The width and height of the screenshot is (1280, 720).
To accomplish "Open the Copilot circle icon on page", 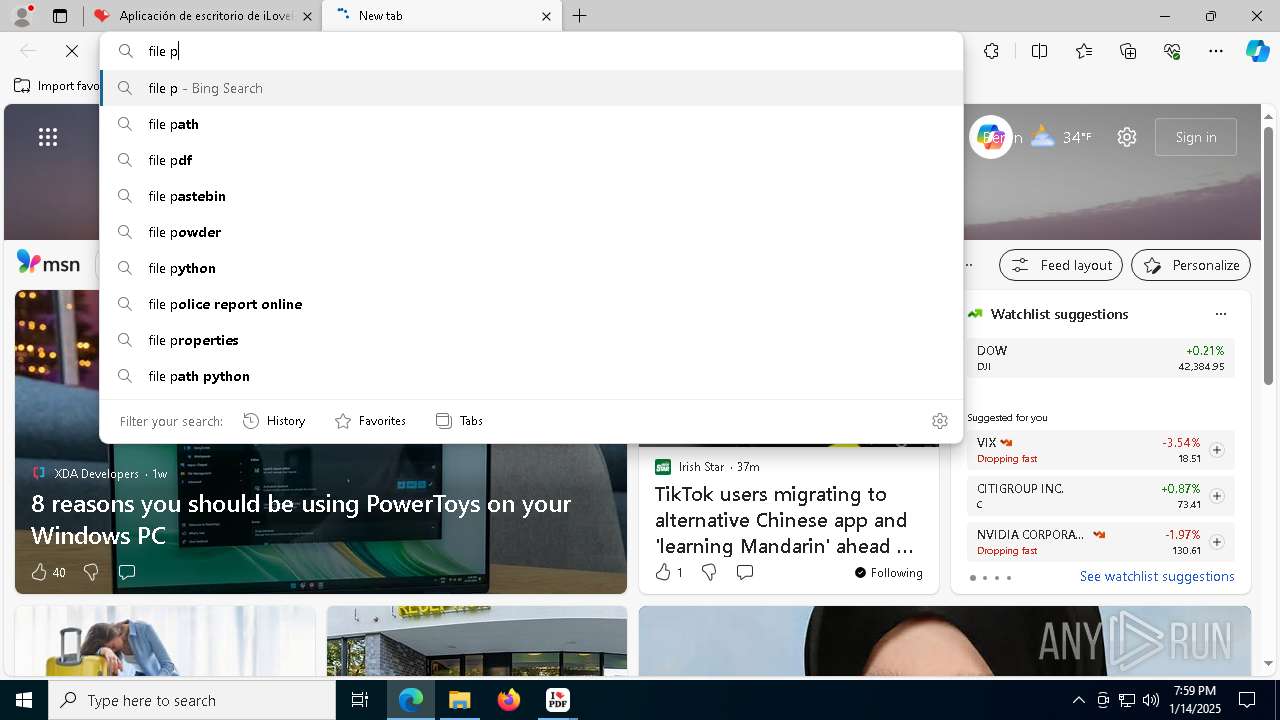I will point(990,137).
